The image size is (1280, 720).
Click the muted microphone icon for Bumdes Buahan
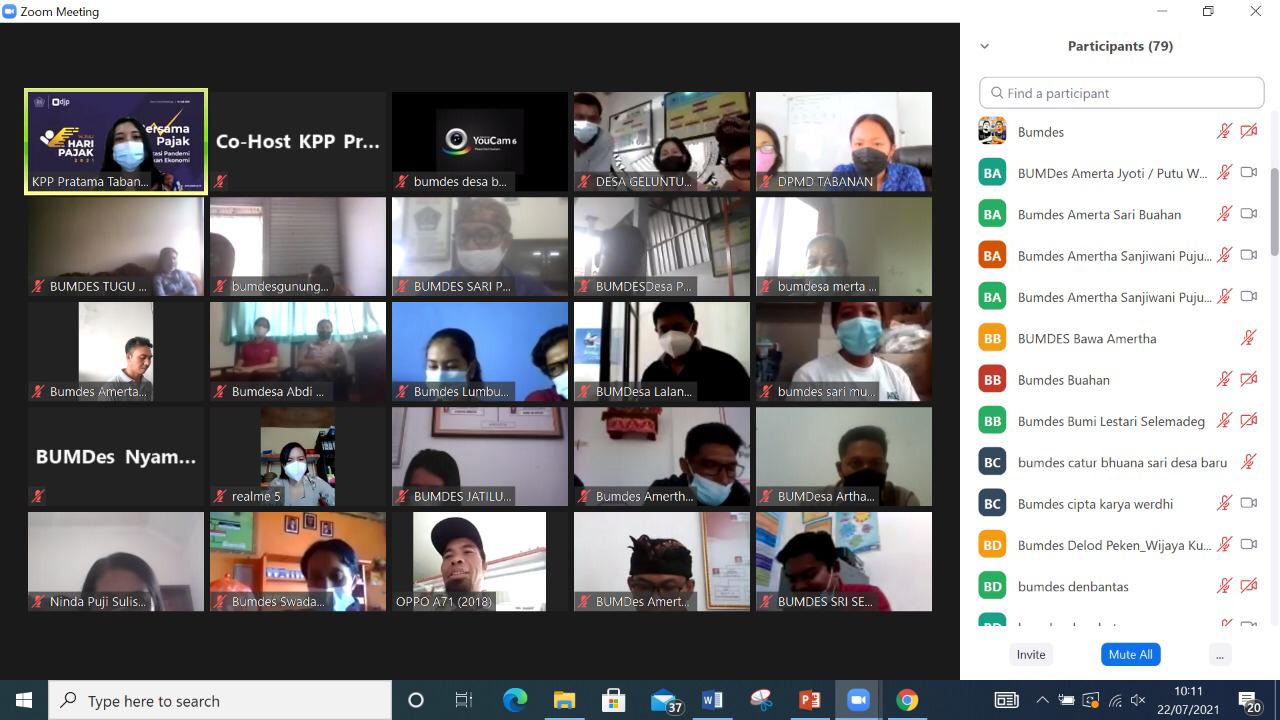click(x=1224, y=380)
